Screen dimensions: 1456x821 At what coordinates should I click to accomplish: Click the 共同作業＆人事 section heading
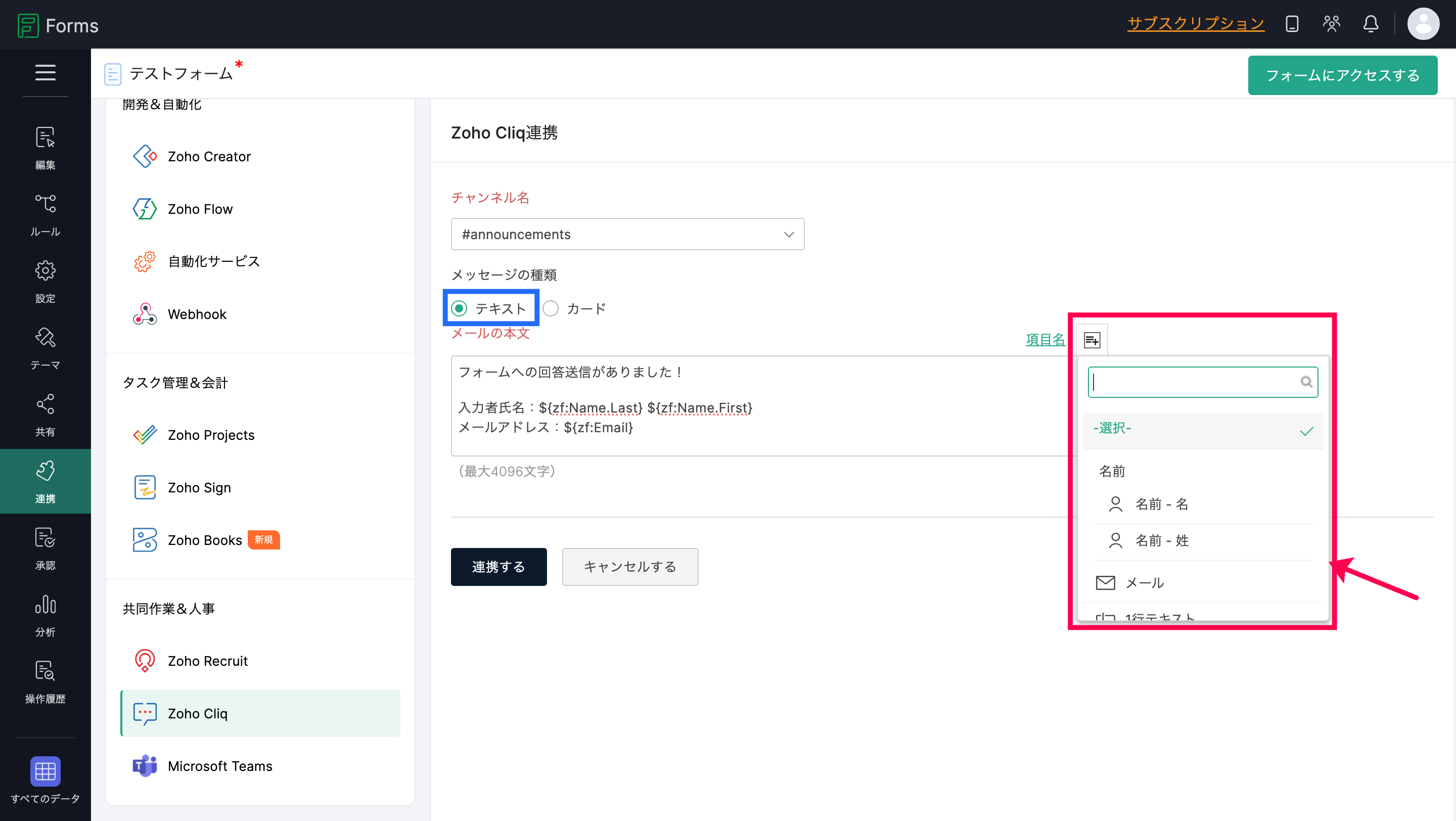(x=169, y=609)
